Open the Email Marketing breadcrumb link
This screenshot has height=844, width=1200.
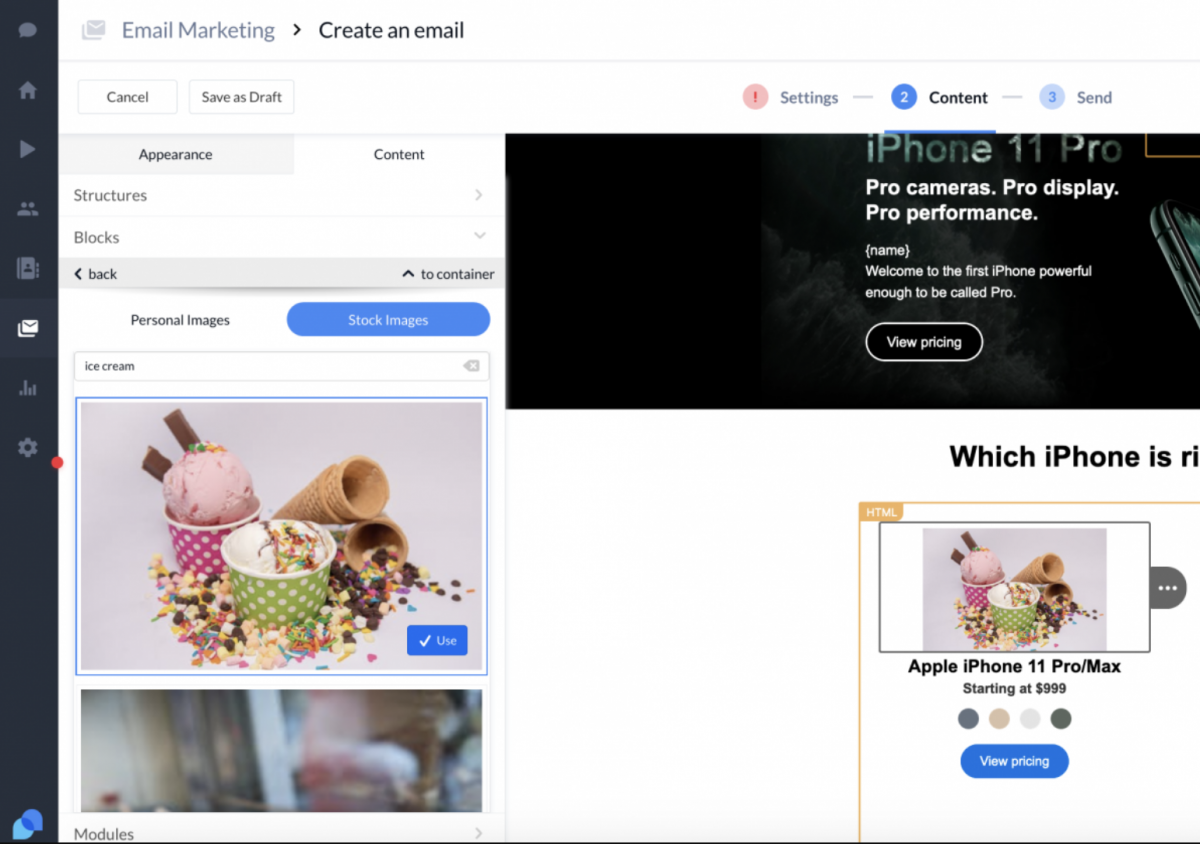(198, 30)
